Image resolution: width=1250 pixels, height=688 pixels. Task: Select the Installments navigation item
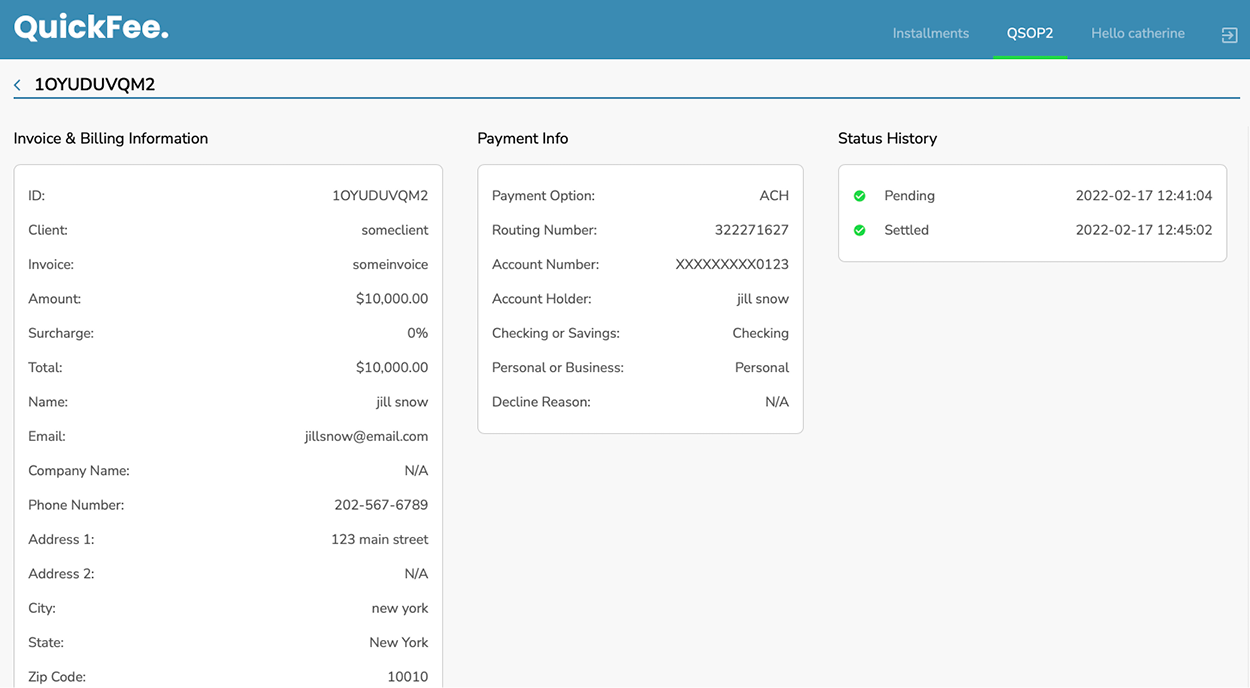[930, 33]
